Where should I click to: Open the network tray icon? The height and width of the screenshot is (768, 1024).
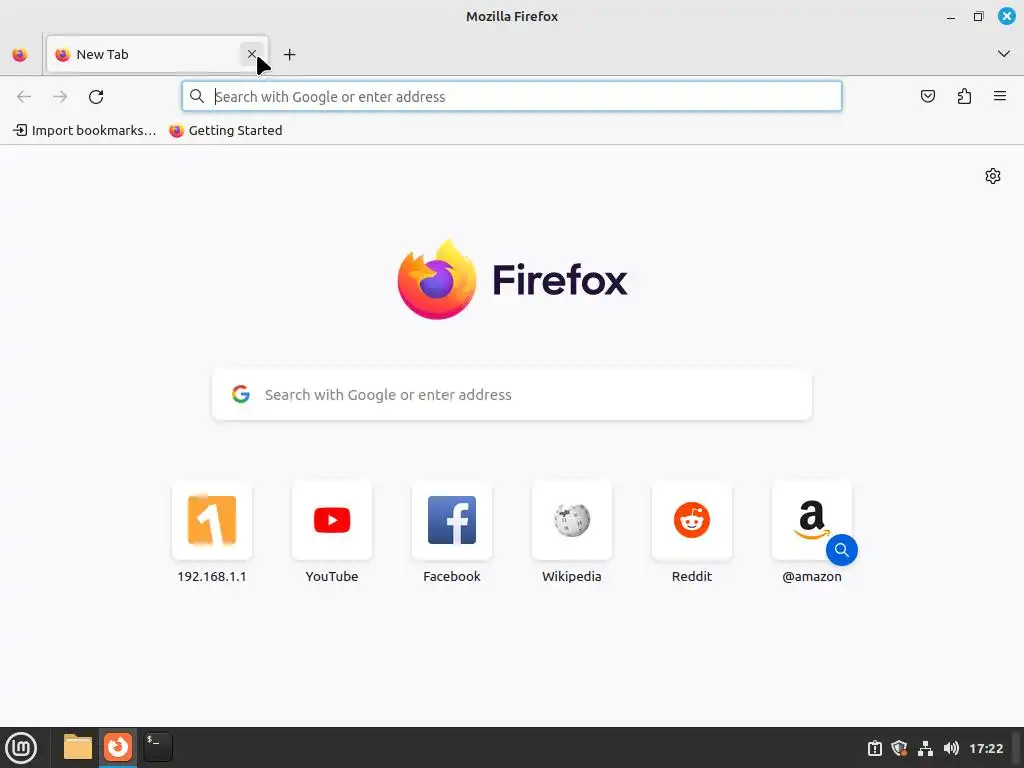click(925, 748)
